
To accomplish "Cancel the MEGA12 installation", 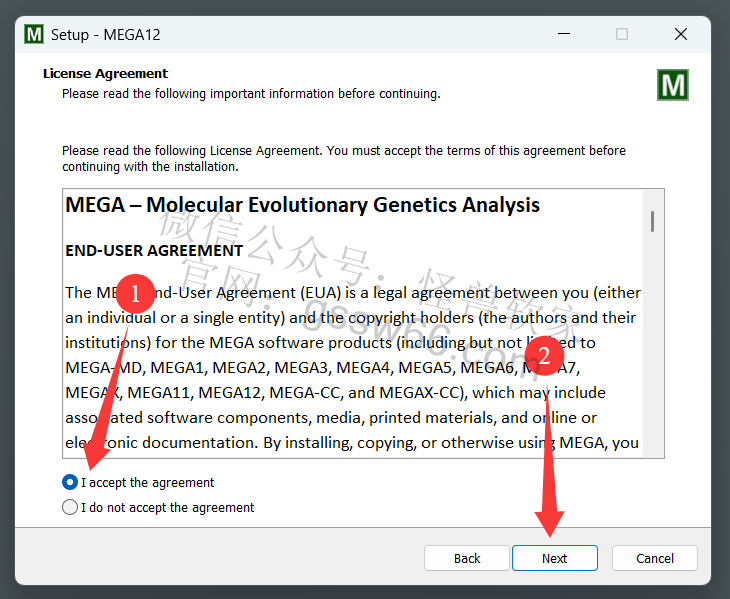I will 655,558.
